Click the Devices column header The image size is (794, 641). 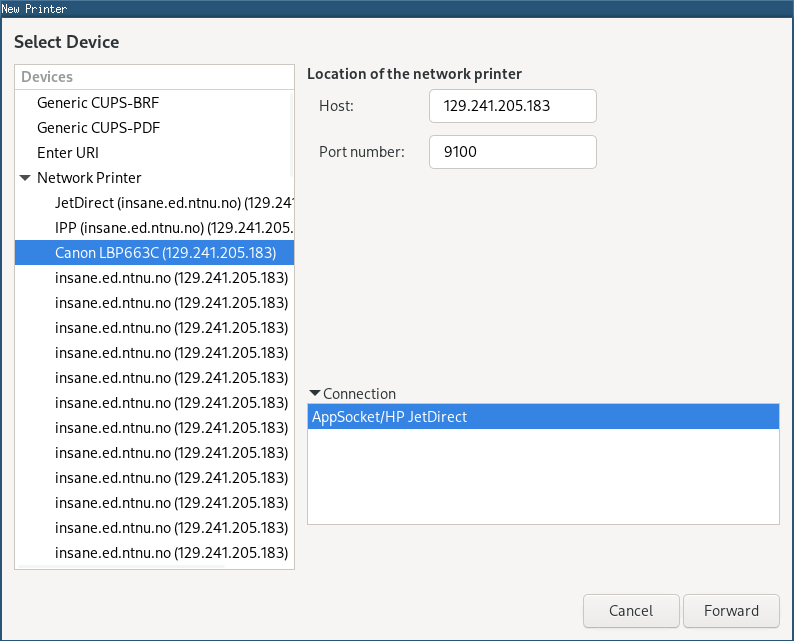pyautogui.click(x=154, y=77)
